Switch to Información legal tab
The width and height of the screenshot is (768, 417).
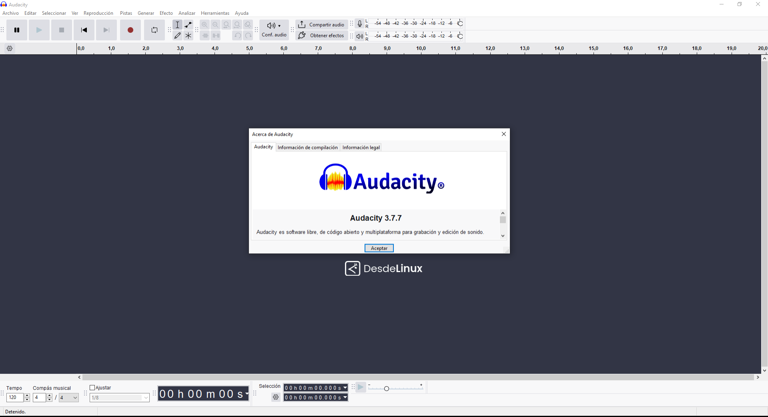coord(361,147)
